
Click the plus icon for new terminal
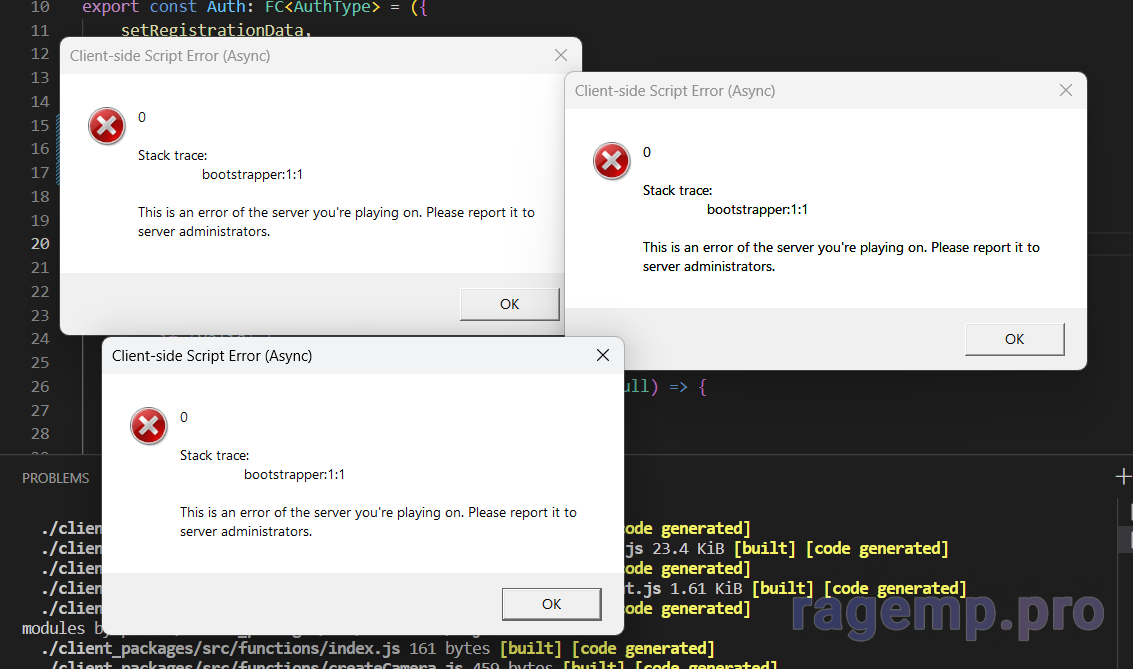[x=1123, y=477]
